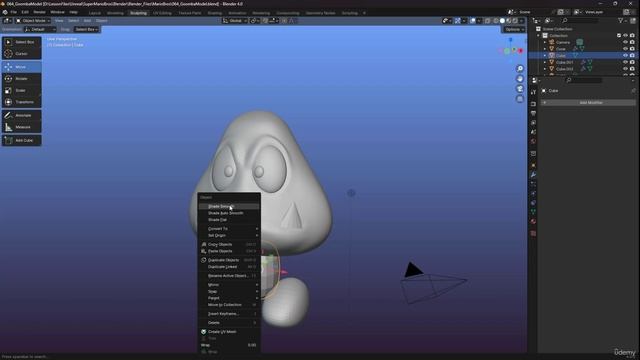
Task: Click the zoom viewport magnifier icon
Action: coord(520,69)
